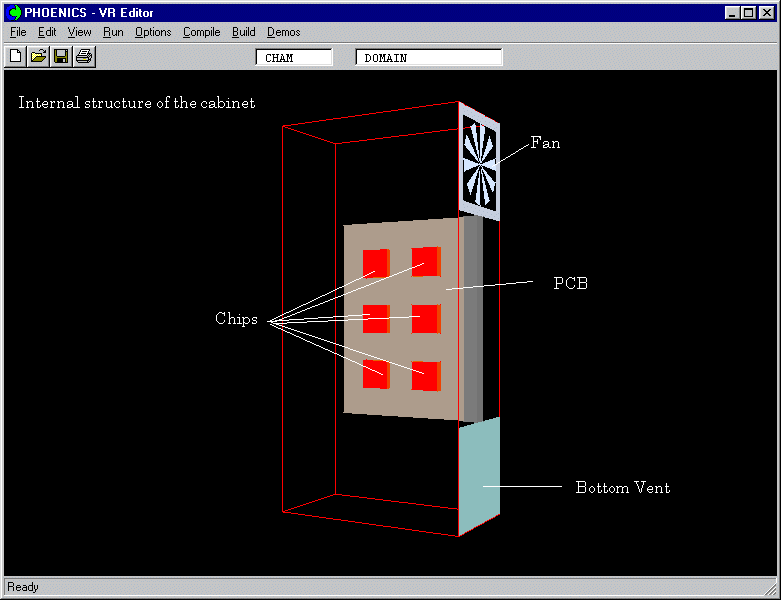
Task: Open the File menu
Action: click(18, 32)
